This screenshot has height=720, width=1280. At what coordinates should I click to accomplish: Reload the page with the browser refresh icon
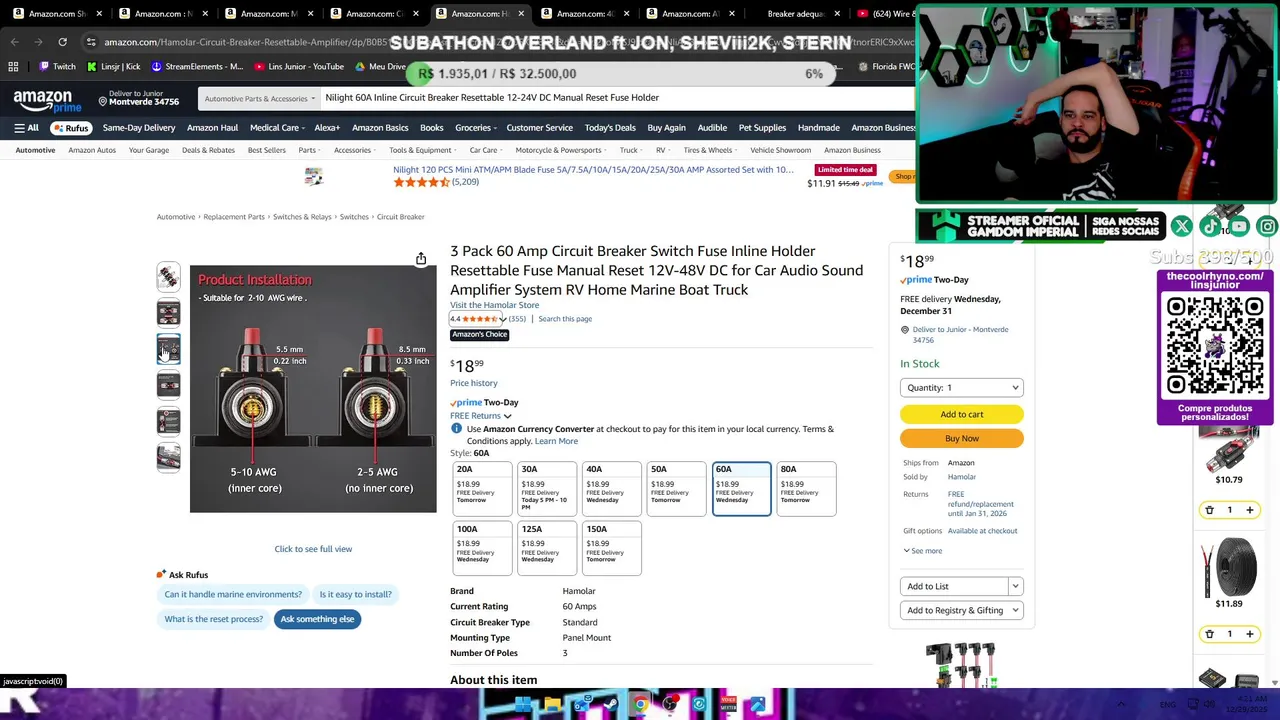(x=62, y=42)
